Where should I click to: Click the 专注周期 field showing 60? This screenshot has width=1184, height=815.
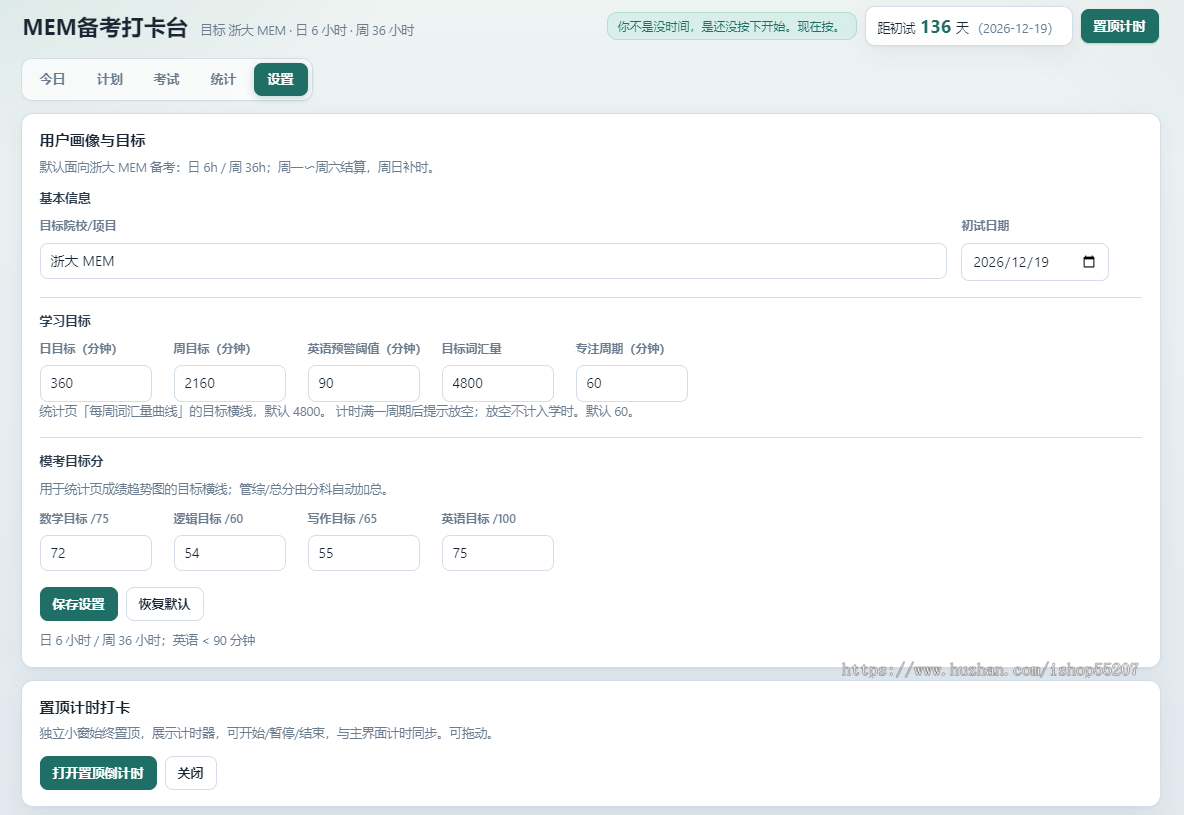click(x=631, y=383)
